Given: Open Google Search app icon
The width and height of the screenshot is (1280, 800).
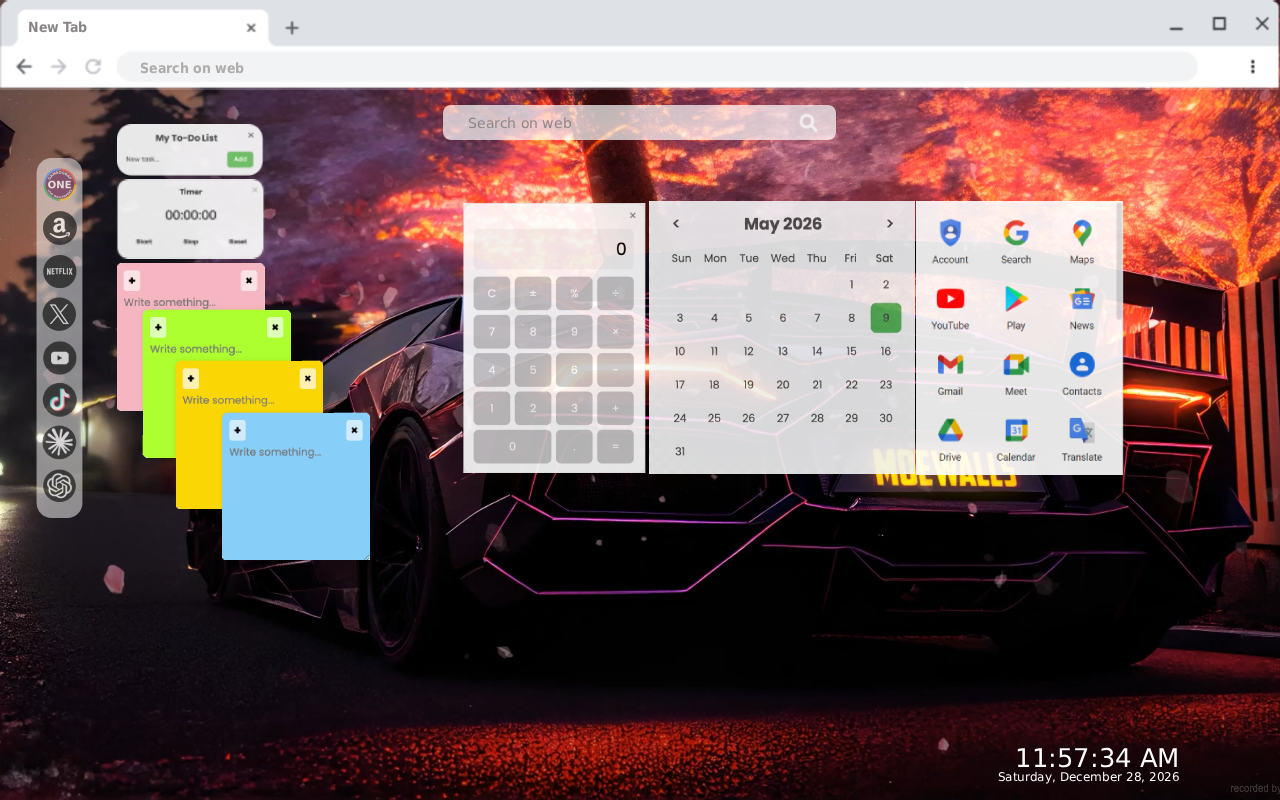Looking at the screenshot, I should (1016, 242).
